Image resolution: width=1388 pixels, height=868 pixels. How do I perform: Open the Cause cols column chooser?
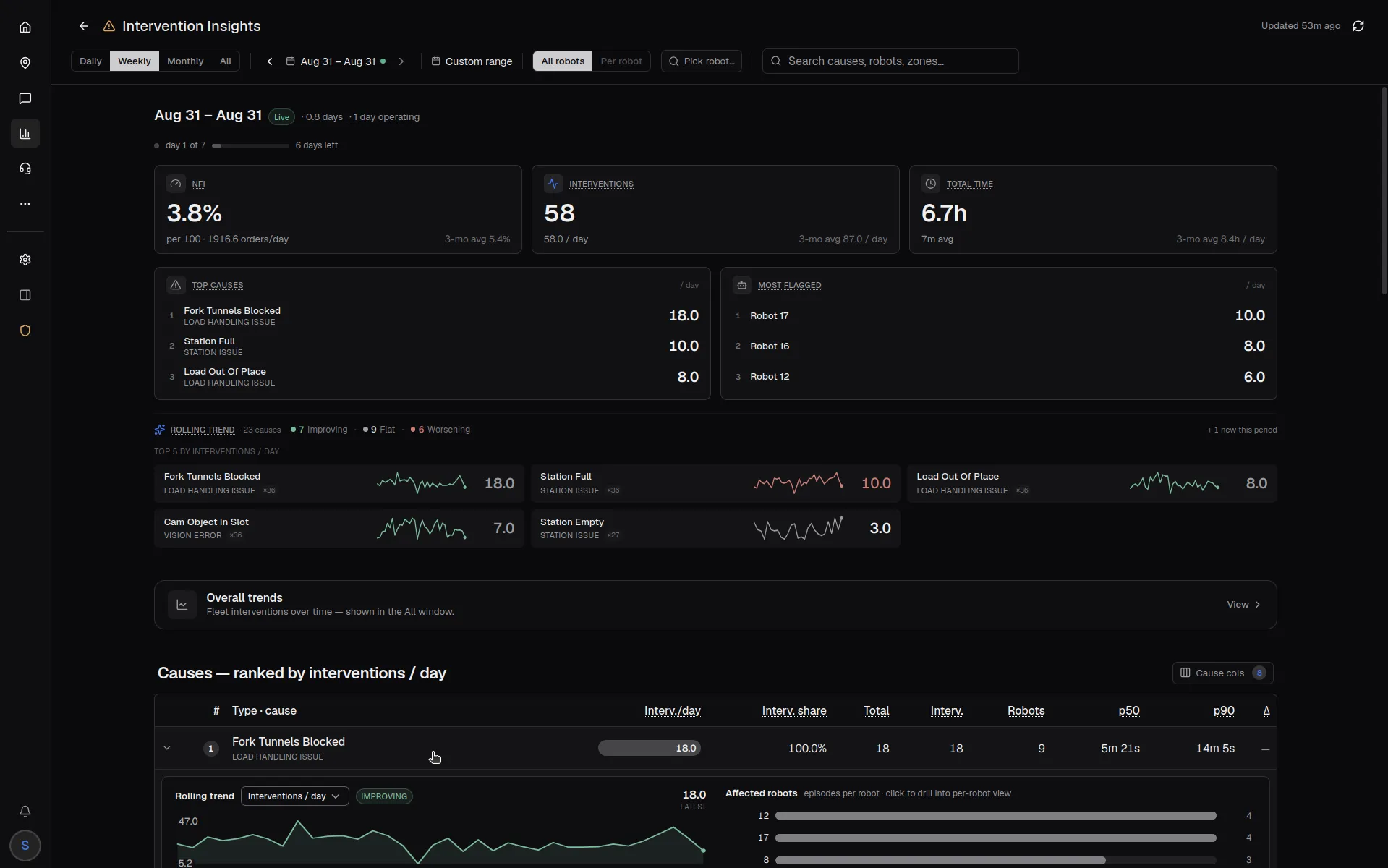[1222, 673]
